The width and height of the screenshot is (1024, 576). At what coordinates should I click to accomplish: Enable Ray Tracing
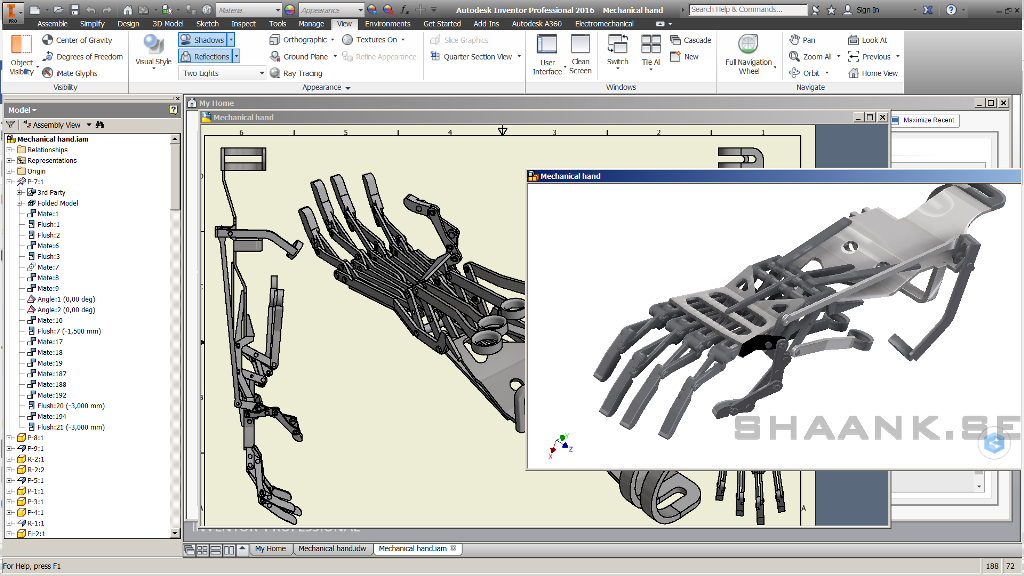[x=296, y=73]
